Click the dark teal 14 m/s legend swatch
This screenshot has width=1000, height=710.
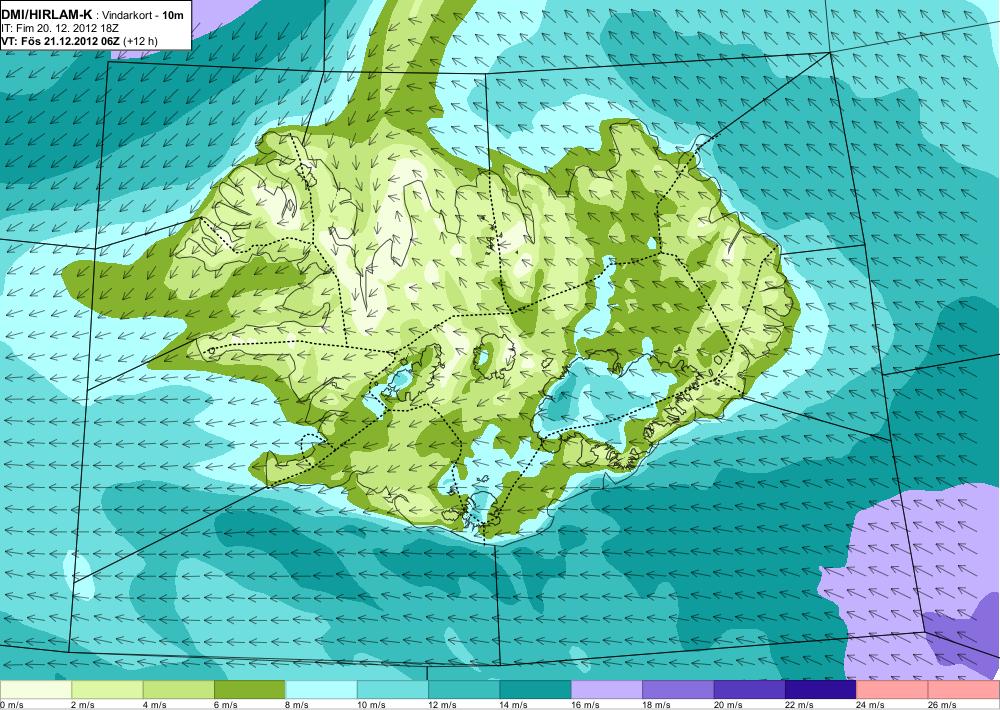click(x=536, y=690)
